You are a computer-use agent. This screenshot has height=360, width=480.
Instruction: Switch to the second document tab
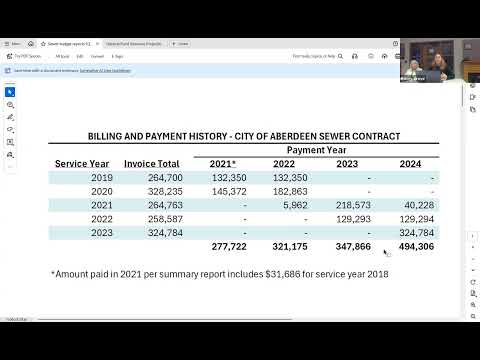[133, 44]
